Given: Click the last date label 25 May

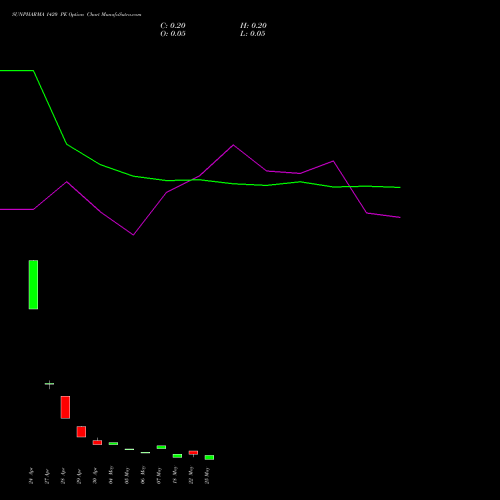Looking at the screenshot, I should coord(207,476).
